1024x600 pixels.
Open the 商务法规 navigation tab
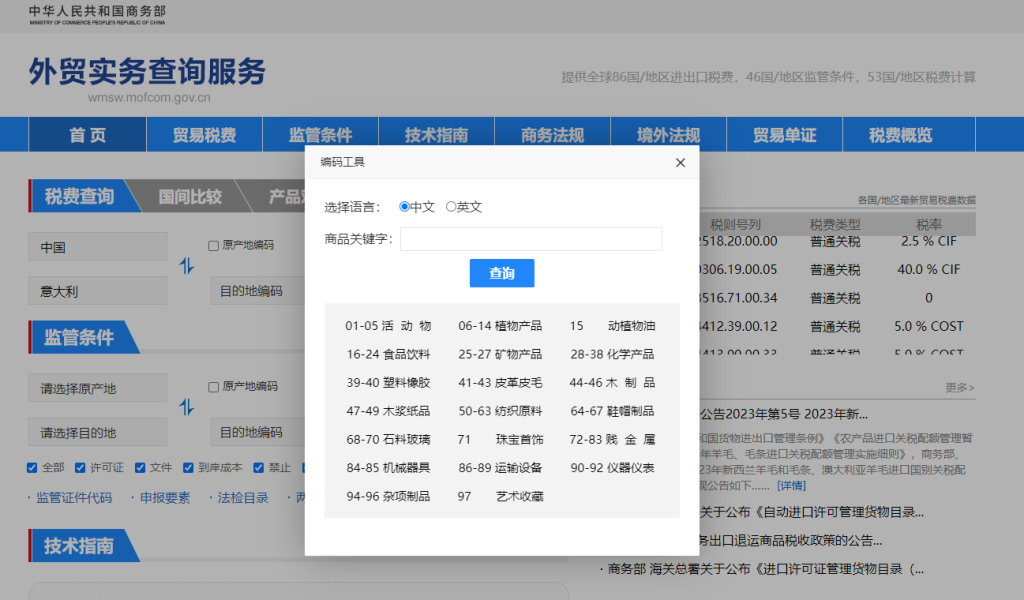[x=552, y=135]
